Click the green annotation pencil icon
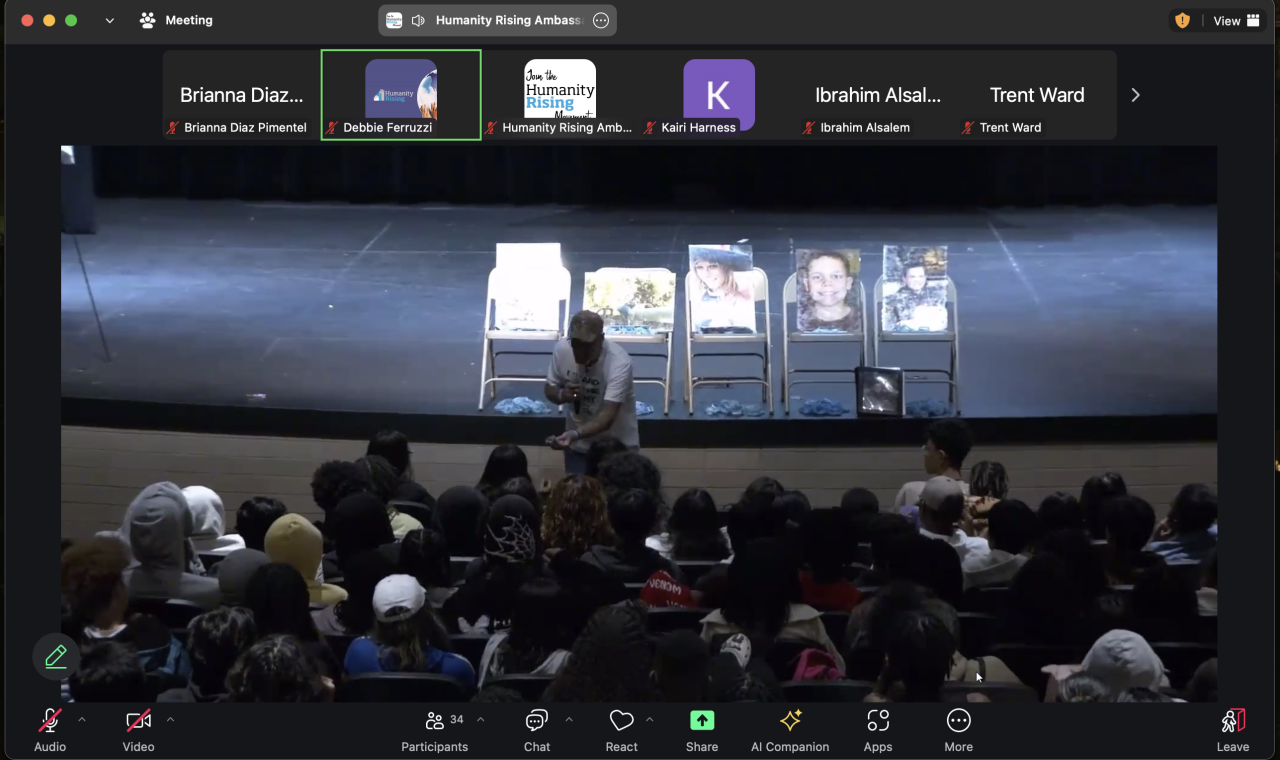This screenshot has width=1280, height=760. point(56,657)
